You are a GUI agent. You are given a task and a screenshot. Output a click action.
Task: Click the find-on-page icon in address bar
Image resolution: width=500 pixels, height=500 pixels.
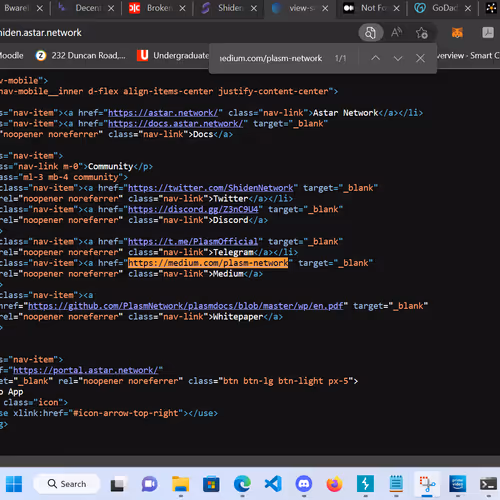(370, 33)
